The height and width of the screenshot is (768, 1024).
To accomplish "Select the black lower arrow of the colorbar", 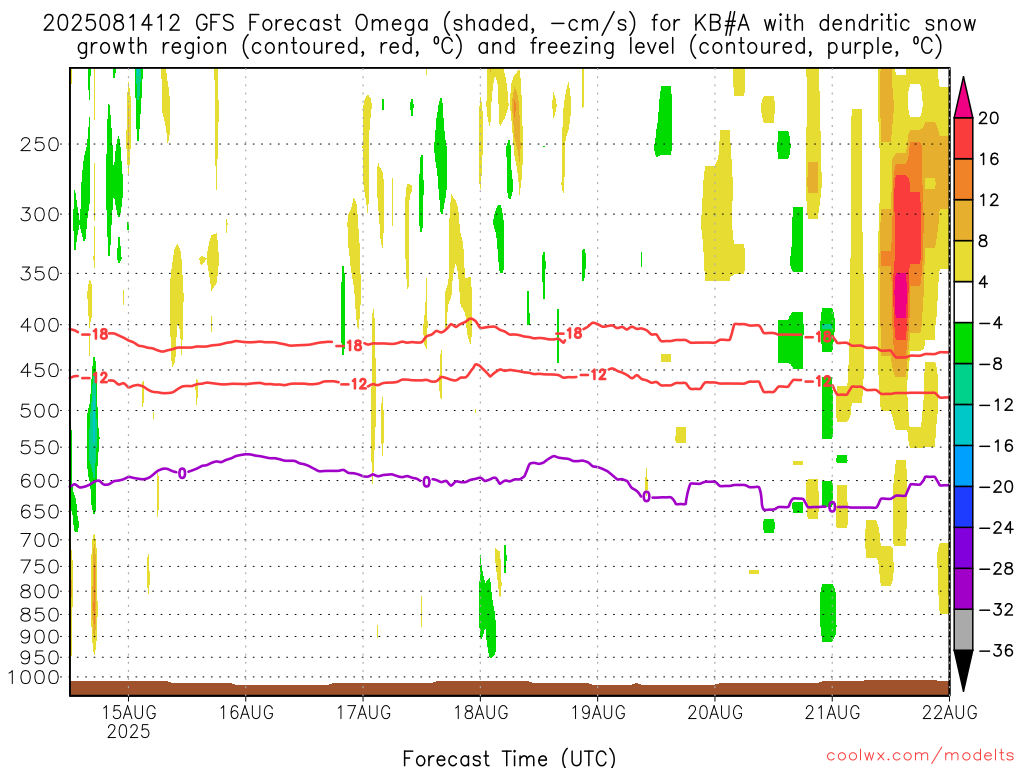I will [x=963, y=671].
